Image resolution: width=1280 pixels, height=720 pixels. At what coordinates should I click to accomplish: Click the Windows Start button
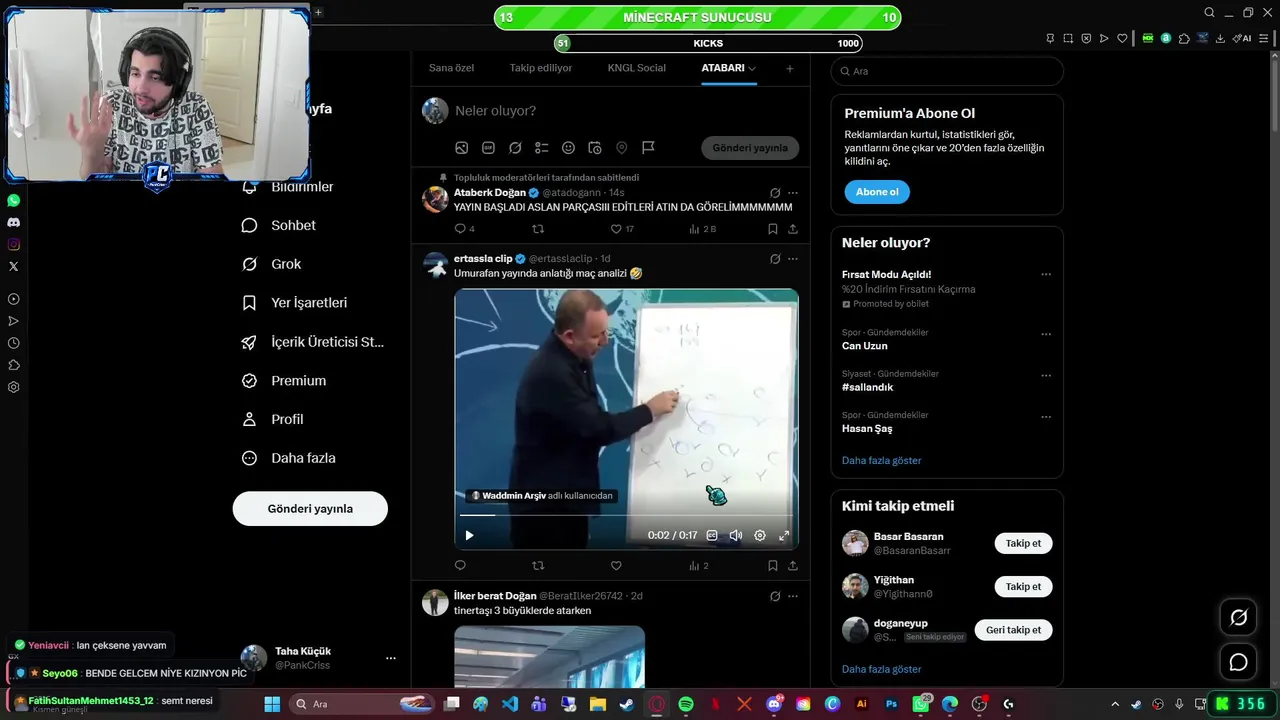(x=272, y=704)
